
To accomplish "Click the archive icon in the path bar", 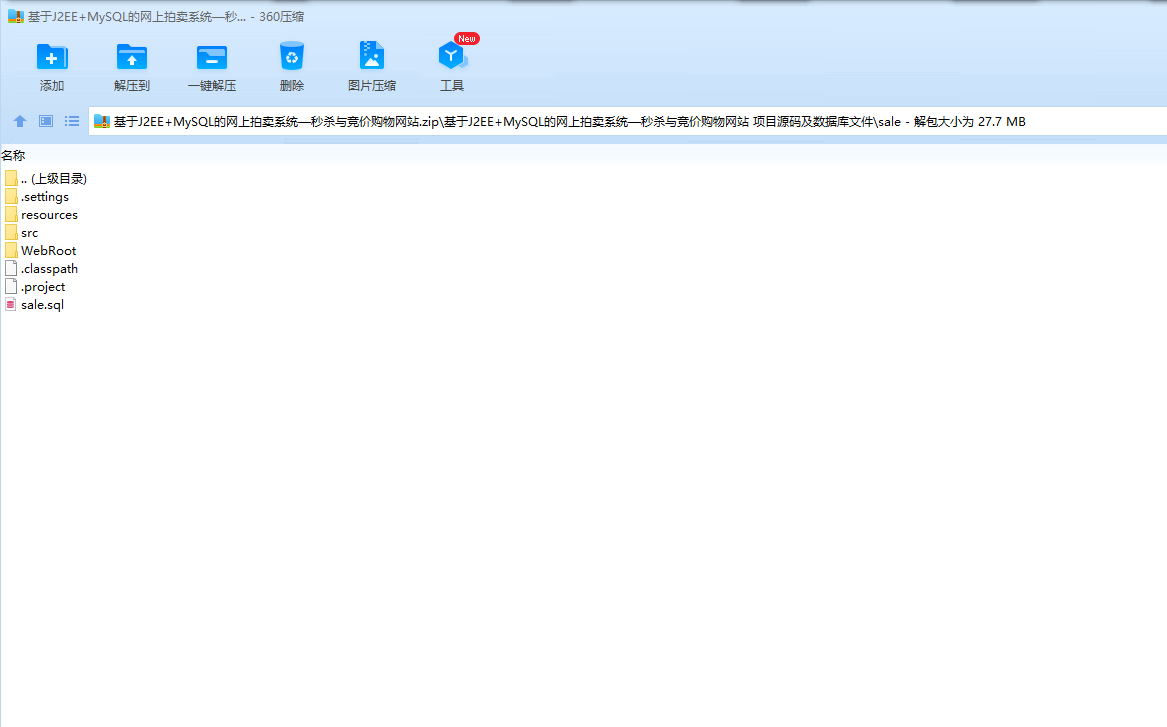I will pyautogui.click(x=102, y=122).
